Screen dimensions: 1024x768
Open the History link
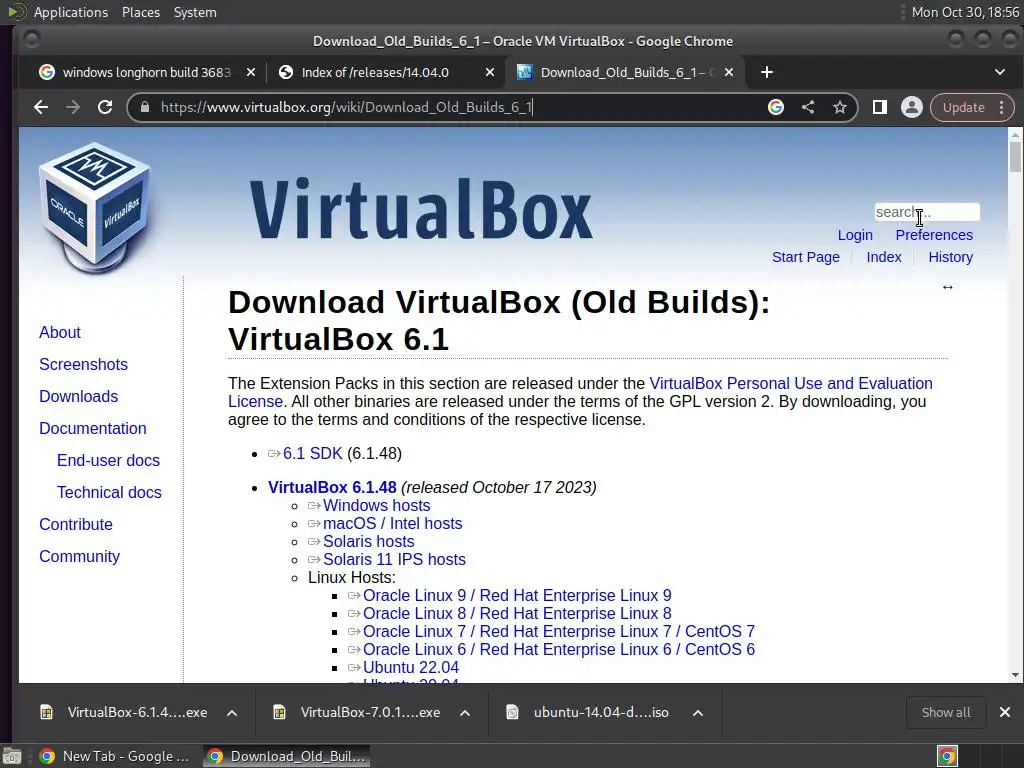[x=950, y=257]
